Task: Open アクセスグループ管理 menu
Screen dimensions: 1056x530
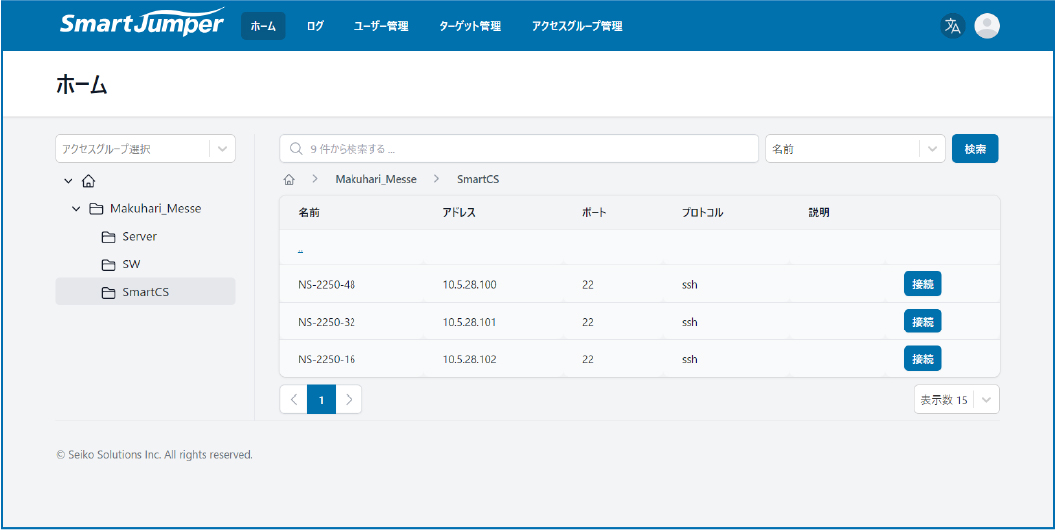Action: [576, 26]
